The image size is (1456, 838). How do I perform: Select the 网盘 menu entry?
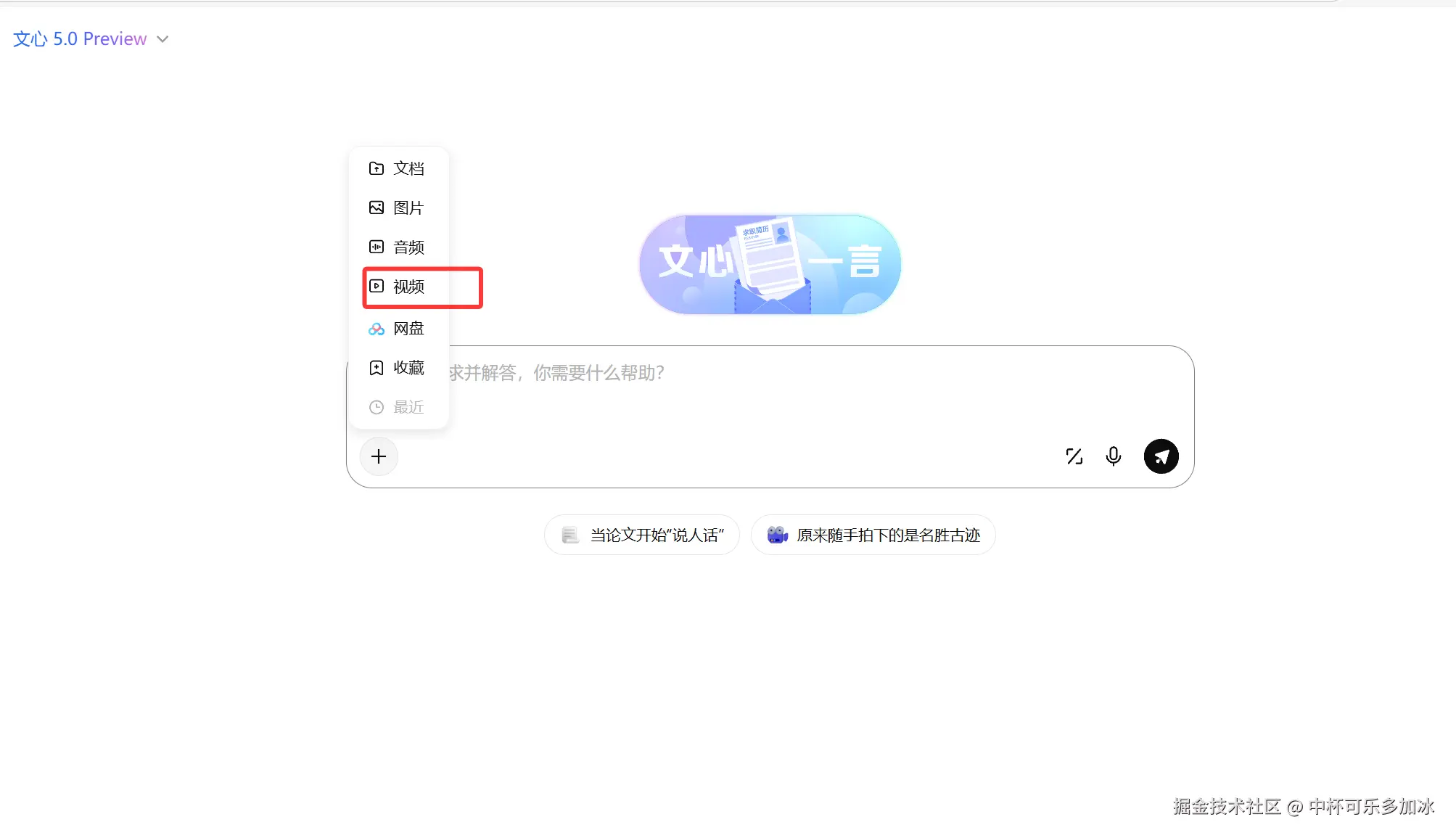[409, 329]
